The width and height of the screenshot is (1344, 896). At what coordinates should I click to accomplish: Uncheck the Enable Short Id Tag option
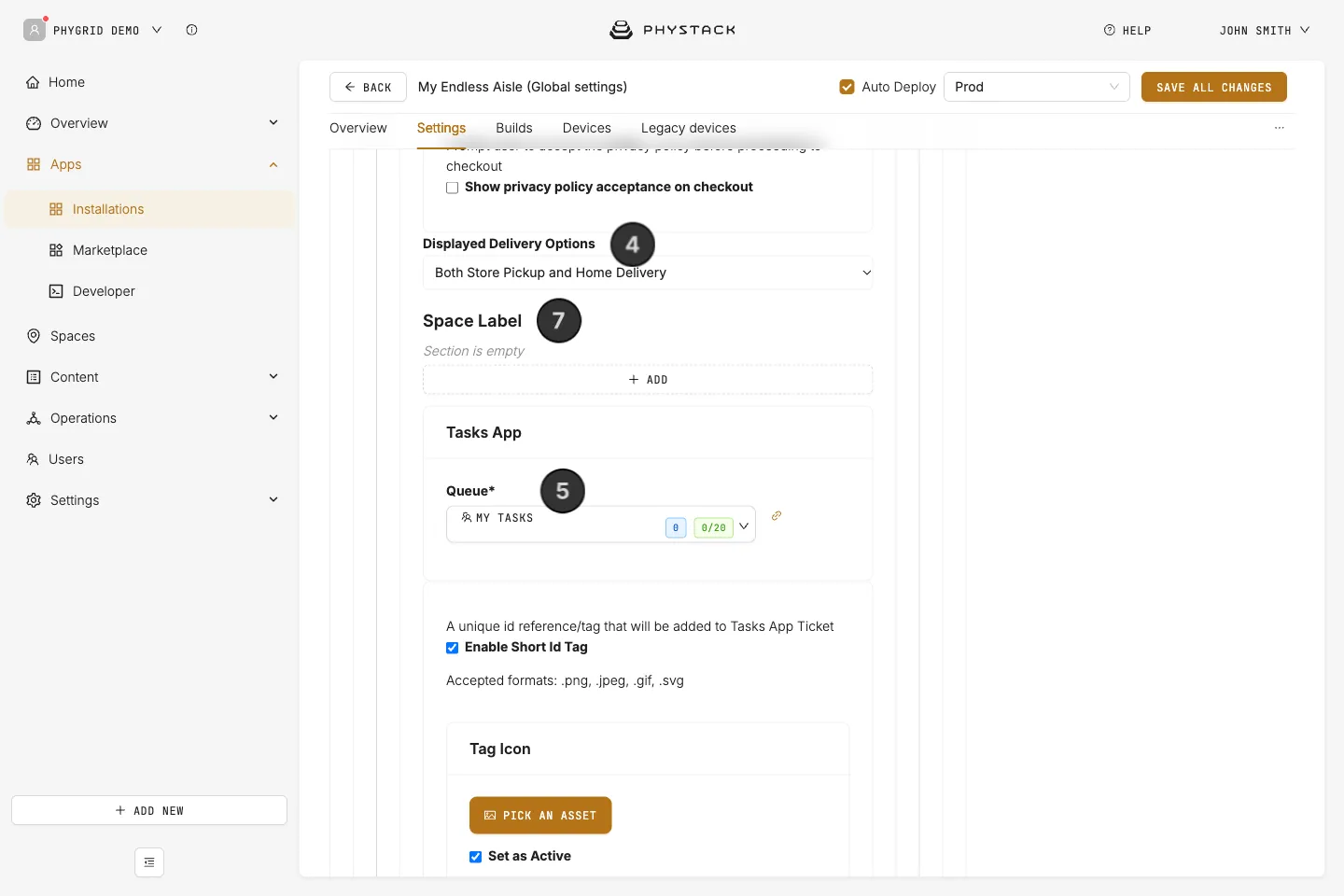click(x=453, y=648)
